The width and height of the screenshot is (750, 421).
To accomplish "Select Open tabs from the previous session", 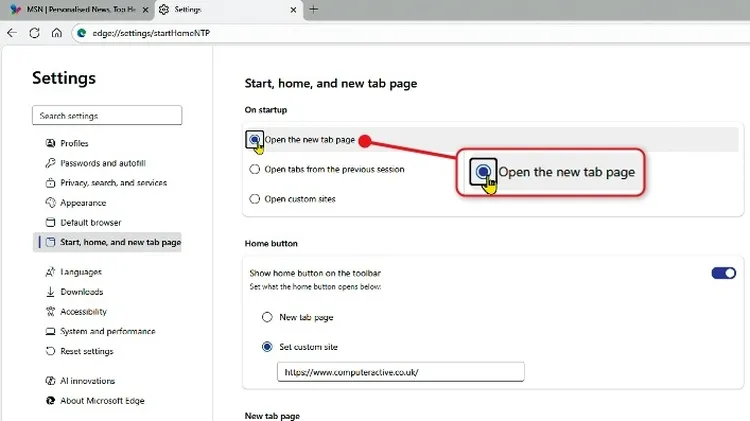I will click(254, 170).
